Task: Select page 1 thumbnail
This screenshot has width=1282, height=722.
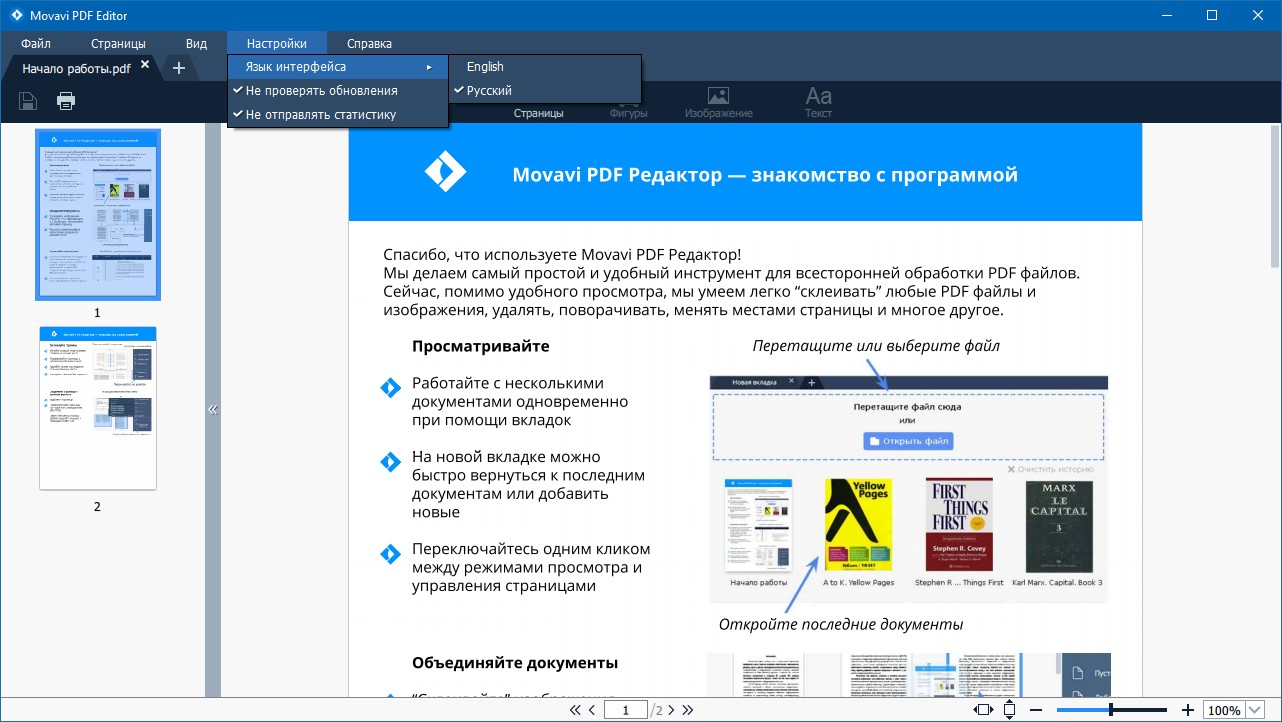Action: 97,214
